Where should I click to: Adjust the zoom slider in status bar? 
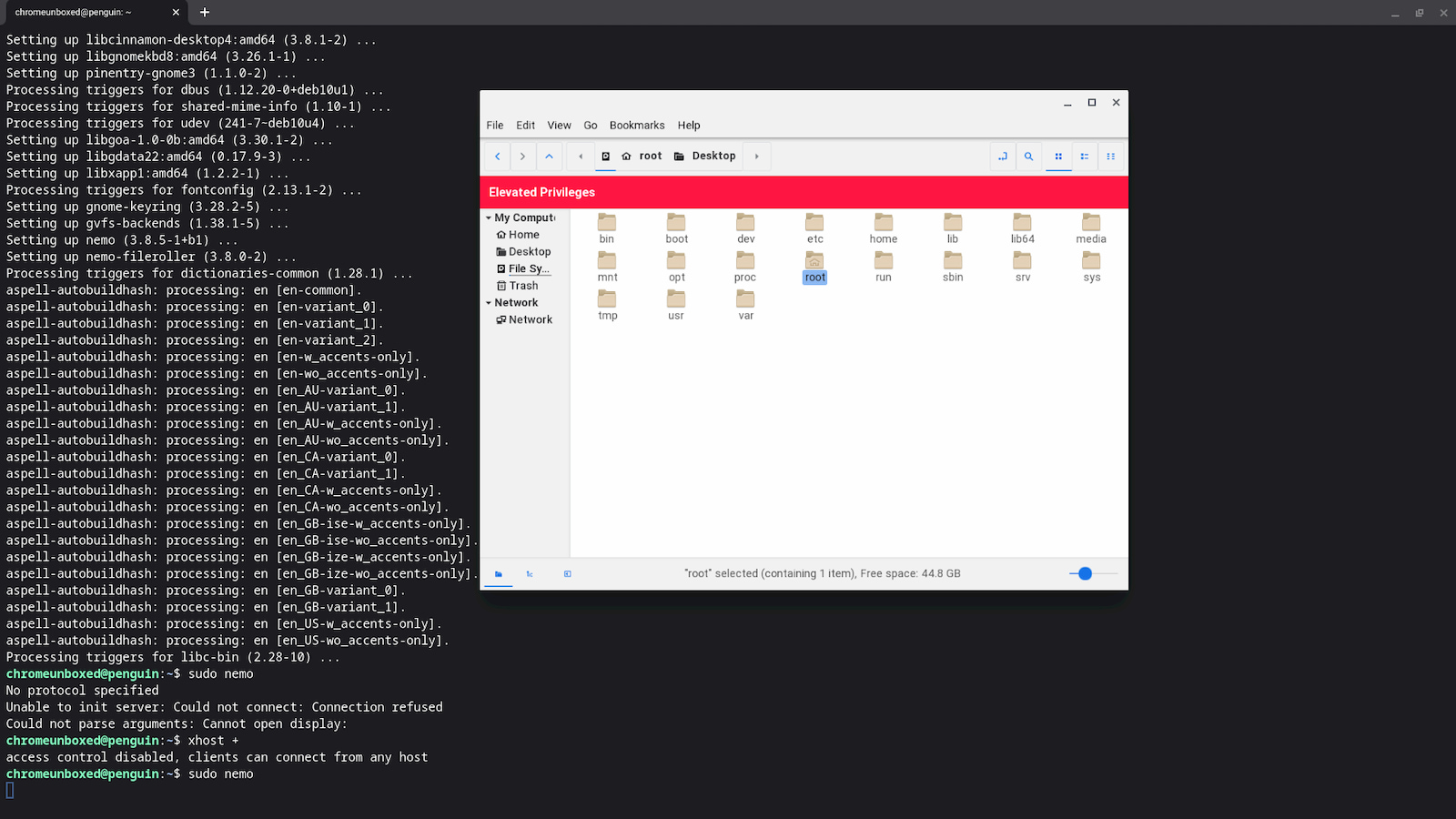point(1083,573)
